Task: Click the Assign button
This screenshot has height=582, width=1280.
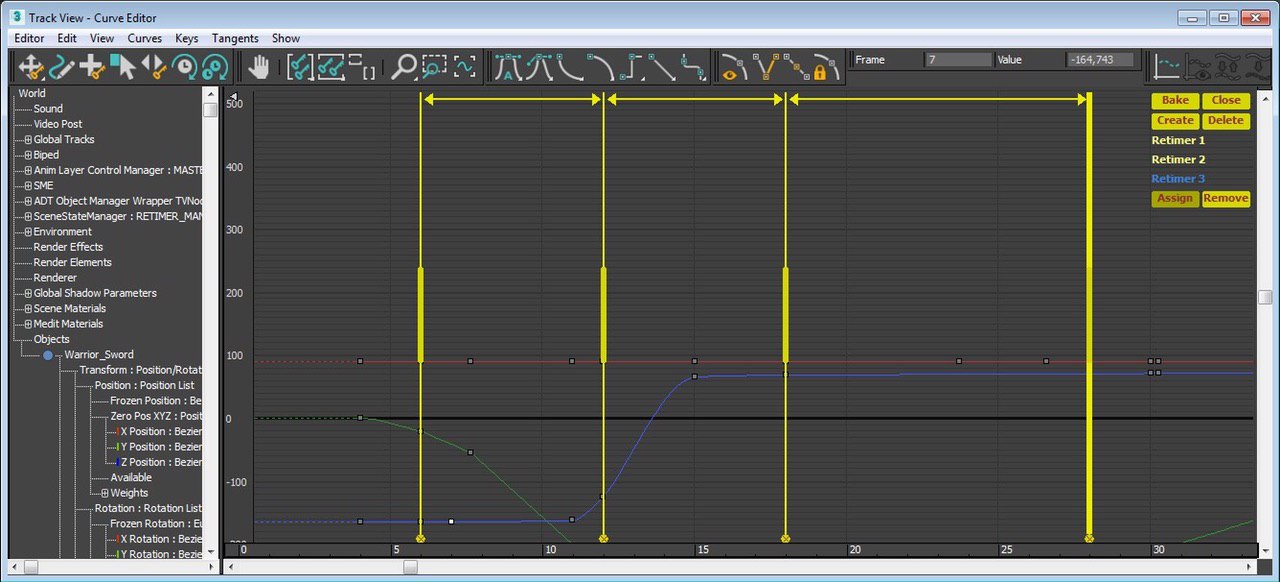Action: point(1175,198)
